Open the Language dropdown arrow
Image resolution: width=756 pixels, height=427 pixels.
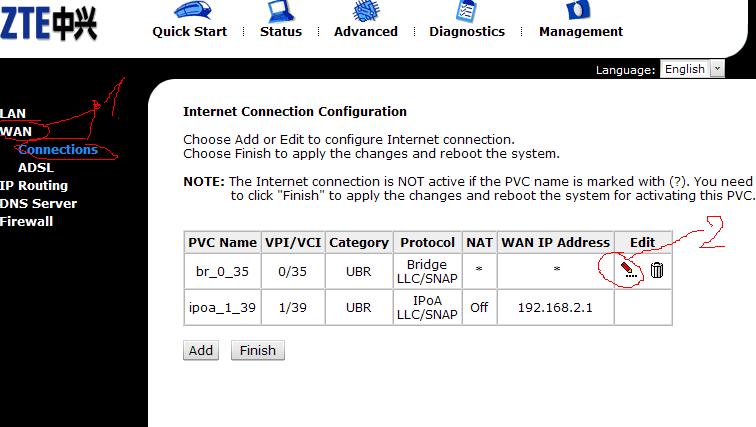point(717,69)
